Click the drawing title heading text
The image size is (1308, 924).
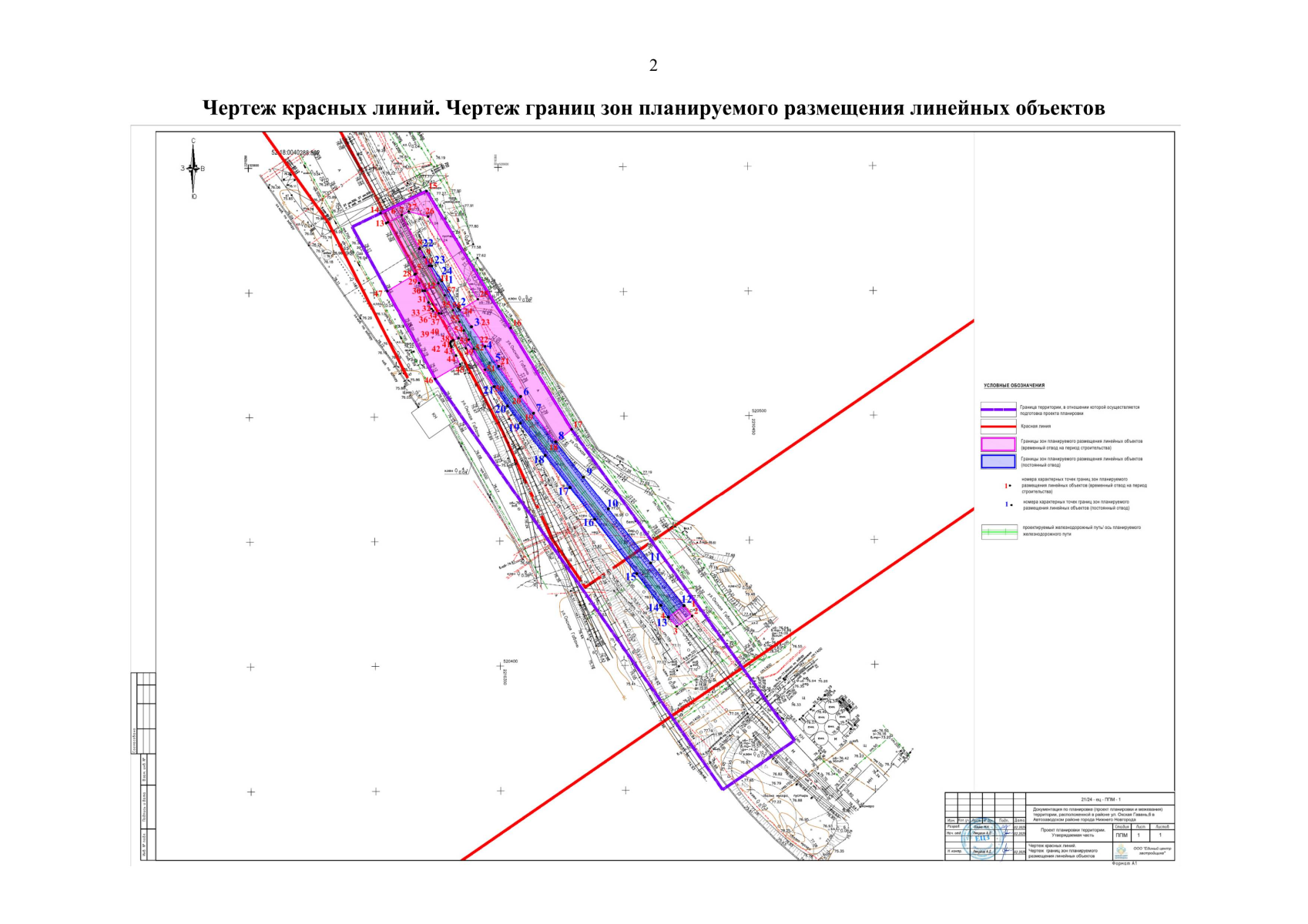pyautogui.click(x=653, y=109)
